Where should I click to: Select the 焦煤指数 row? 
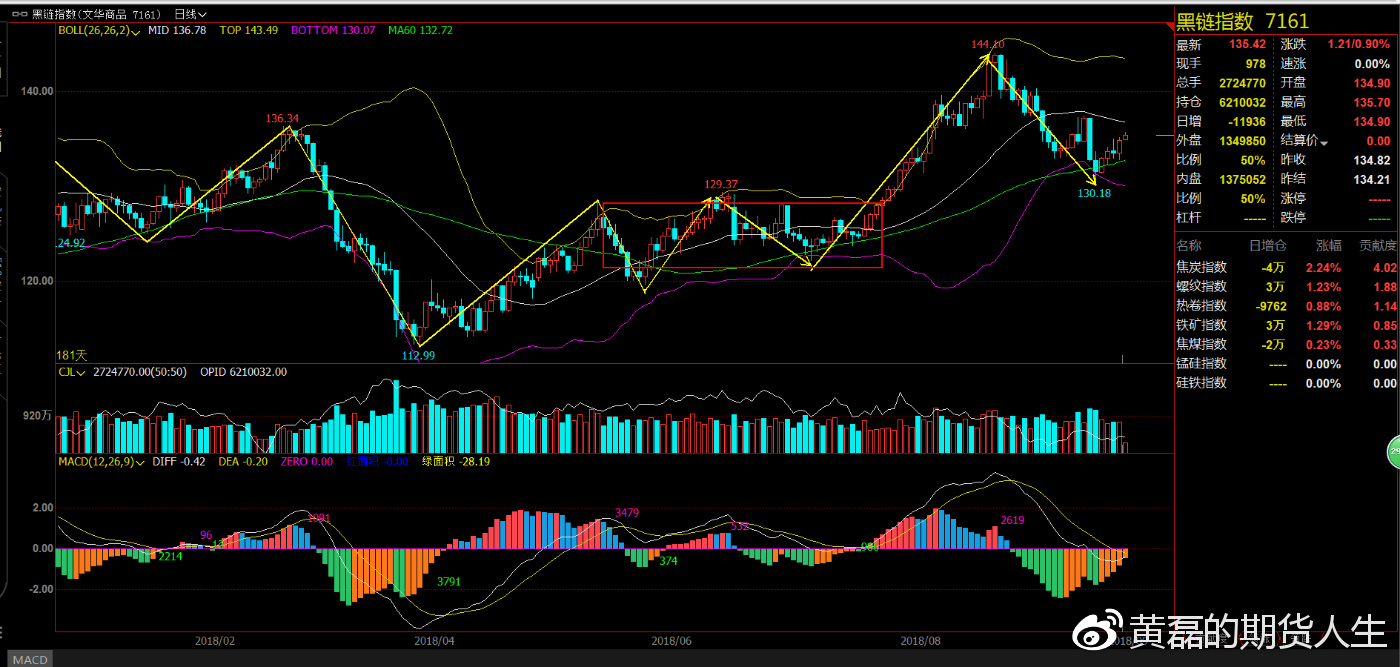click(1287, 344)
